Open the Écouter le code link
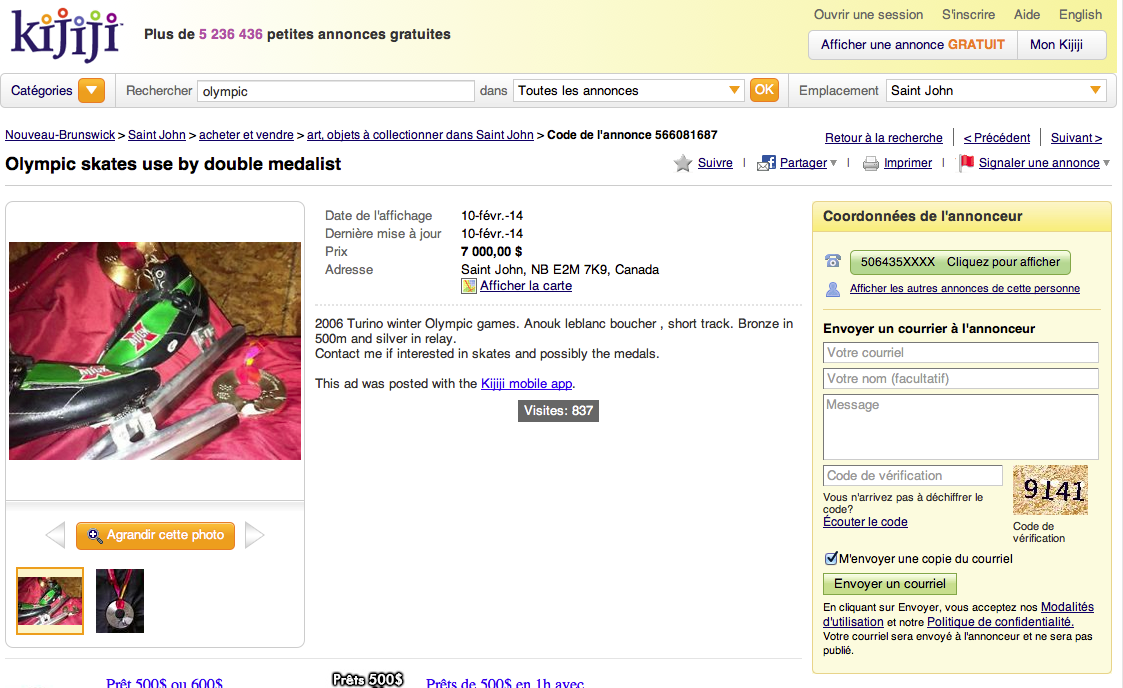Screen dimensions: 1123x688 tap(865, 522)
